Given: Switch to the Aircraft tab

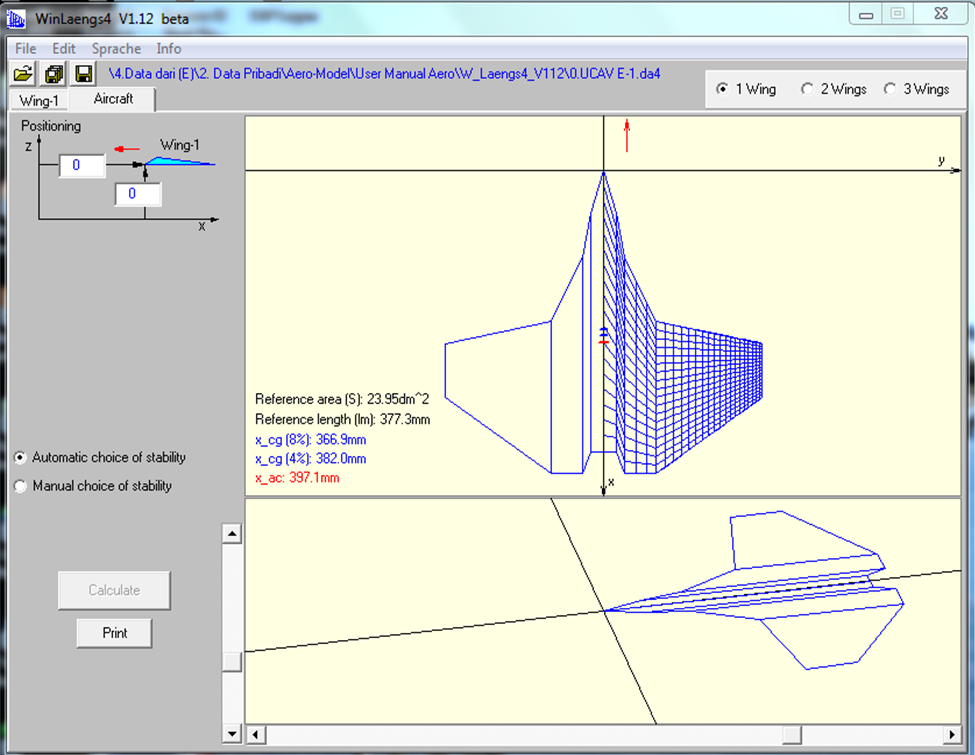Looking at the screenshot, I should (x=113, y=99).
